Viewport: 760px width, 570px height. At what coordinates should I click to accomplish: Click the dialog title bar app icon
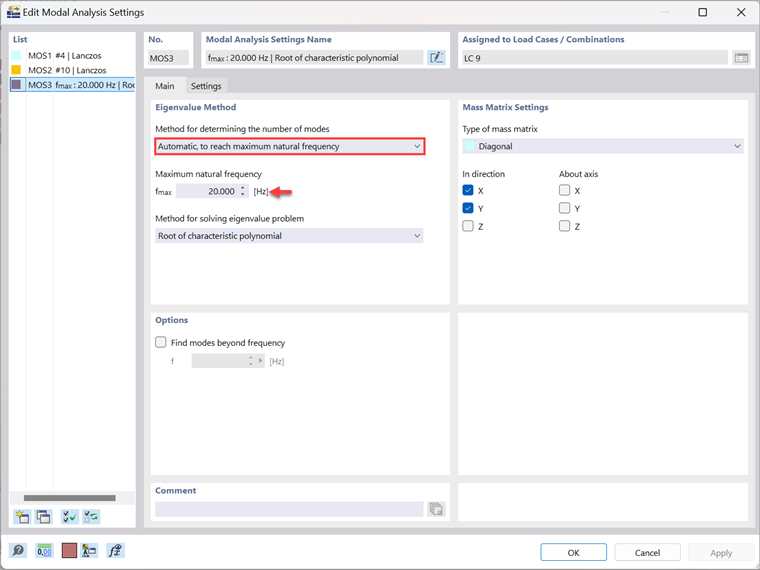point(13,12)
